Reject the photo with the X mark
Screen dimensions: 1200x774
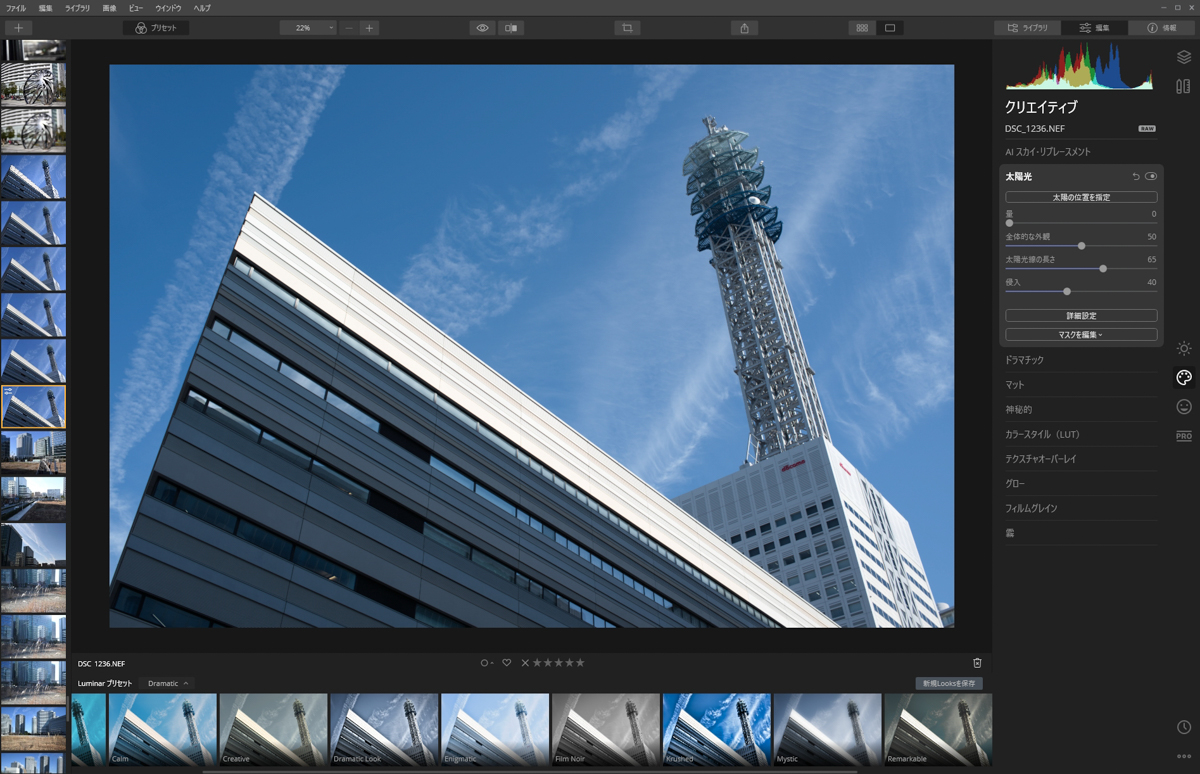[525, 663]
